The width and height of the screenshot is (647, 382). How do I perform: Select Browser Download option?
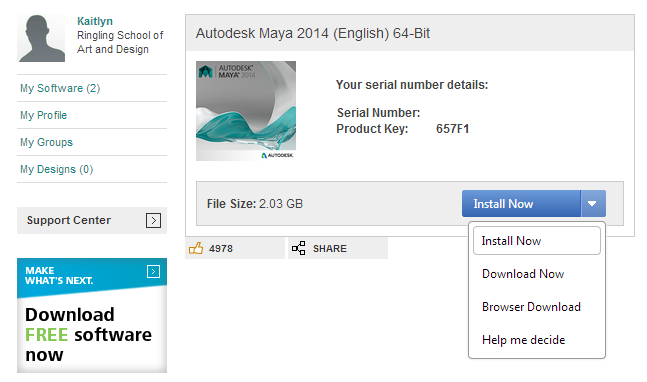(531, 307)
